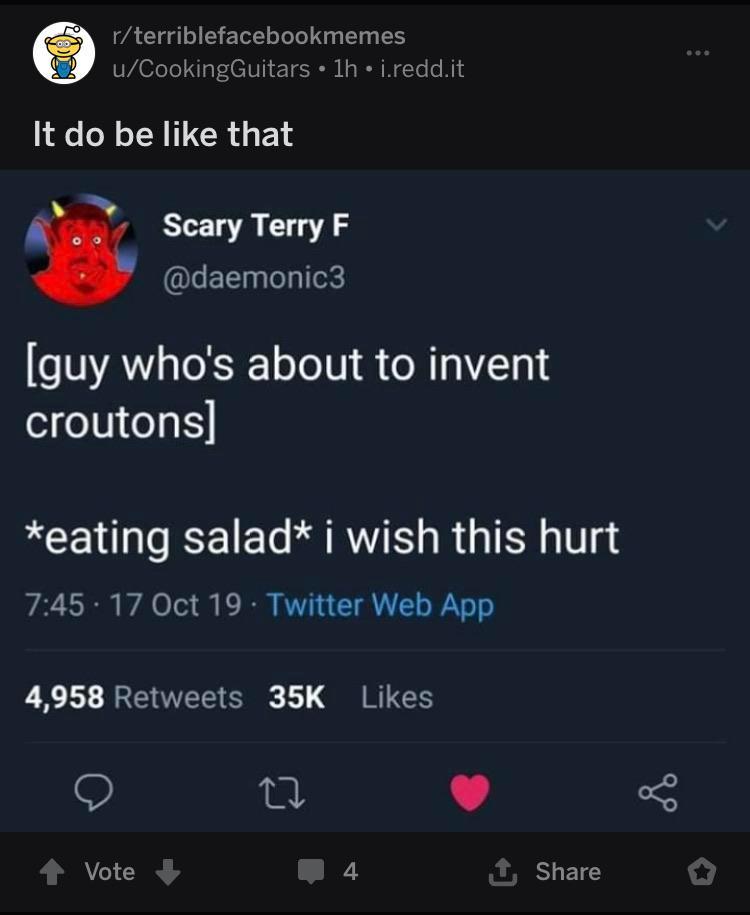The width and height of the screenshot is (750, 915).
Task: Toggle the upvote on this post
Action: pyautogui.click(x=51, y=871)
